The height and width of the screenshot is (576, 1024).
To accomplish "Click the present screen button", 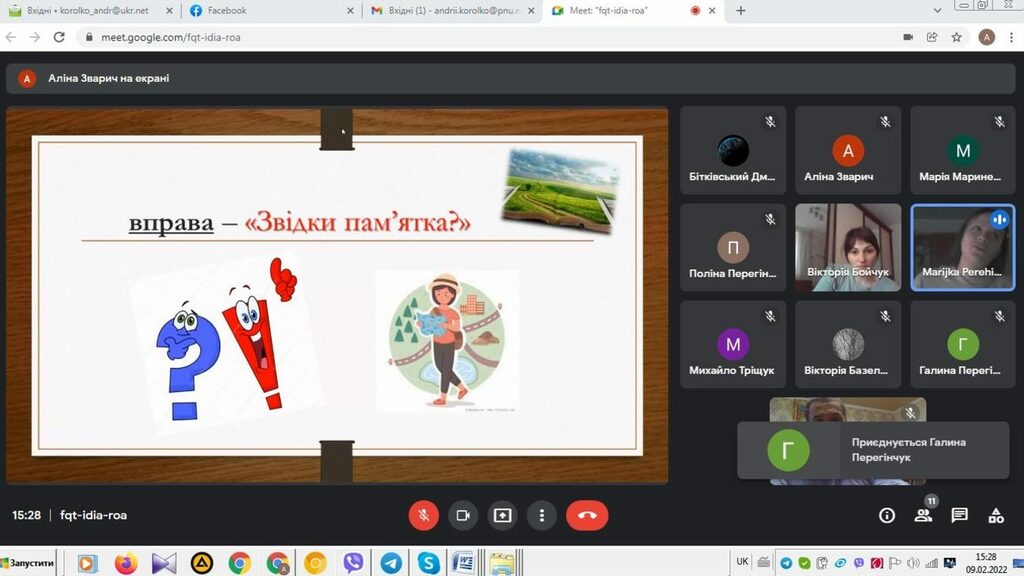I will pyautogui.click(x=502, y=515).
